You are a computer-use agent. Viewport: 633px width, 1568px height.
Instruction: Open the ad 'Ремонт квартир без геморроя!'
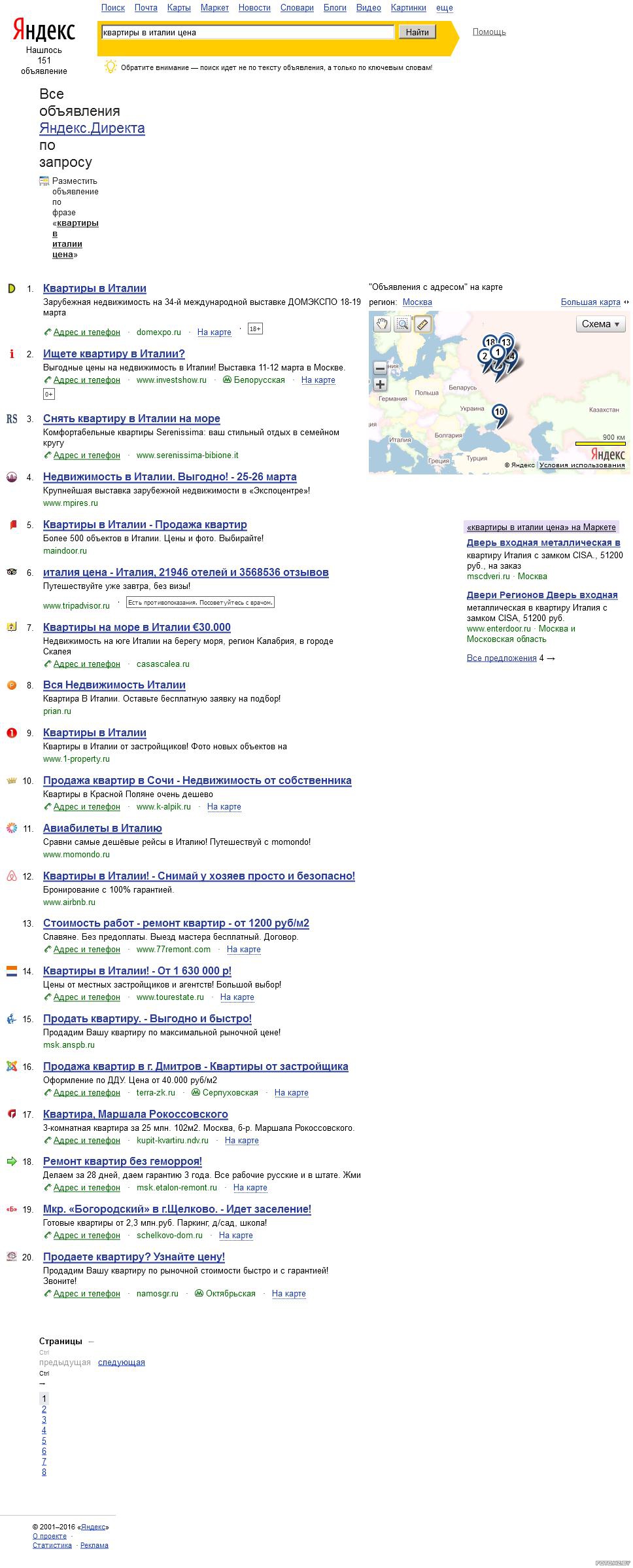coord(122,1162)
